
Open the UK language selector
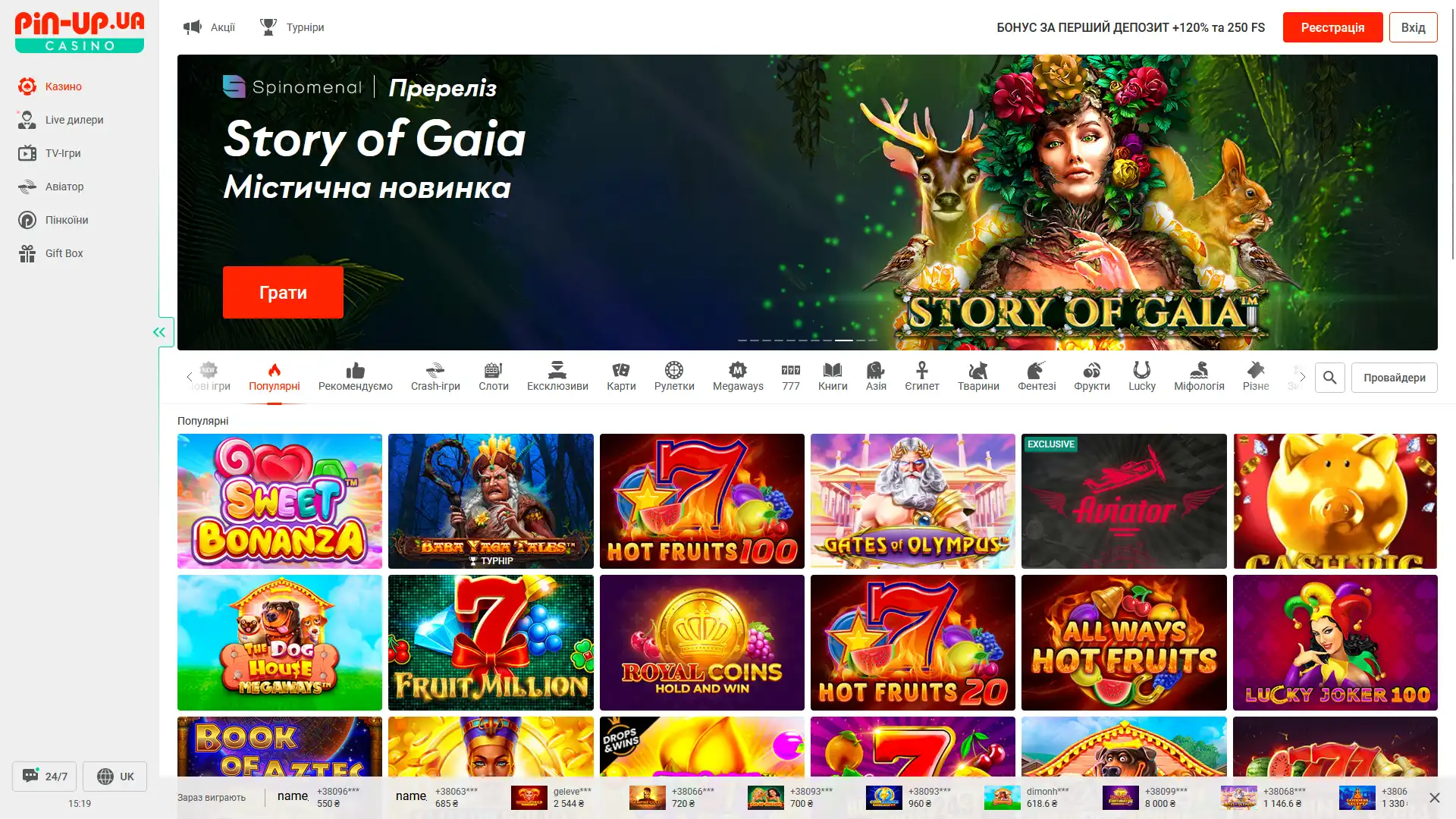point(115,777)
